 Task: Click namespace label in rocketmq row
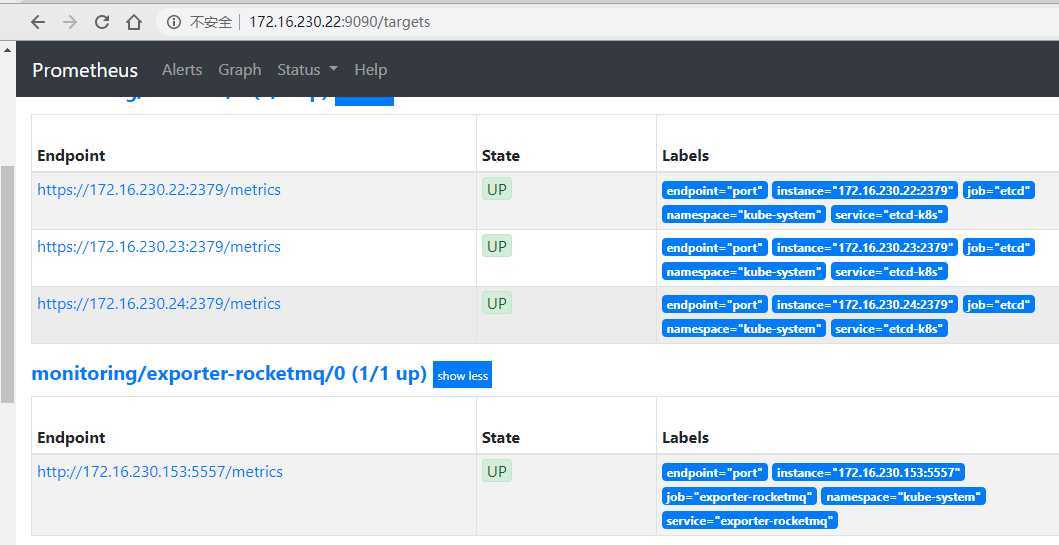pyautogui.click(x=904, y=497)
